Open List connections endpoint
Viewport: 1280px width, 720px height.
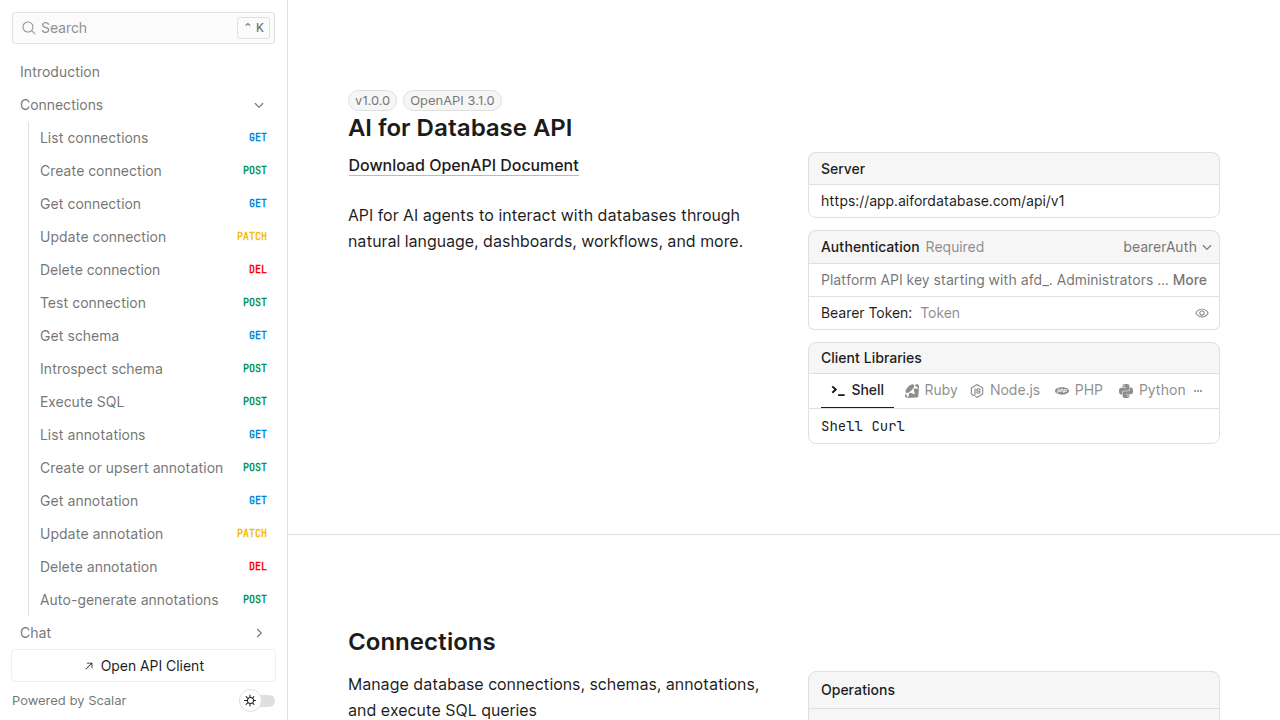click(x=153, y=138)
